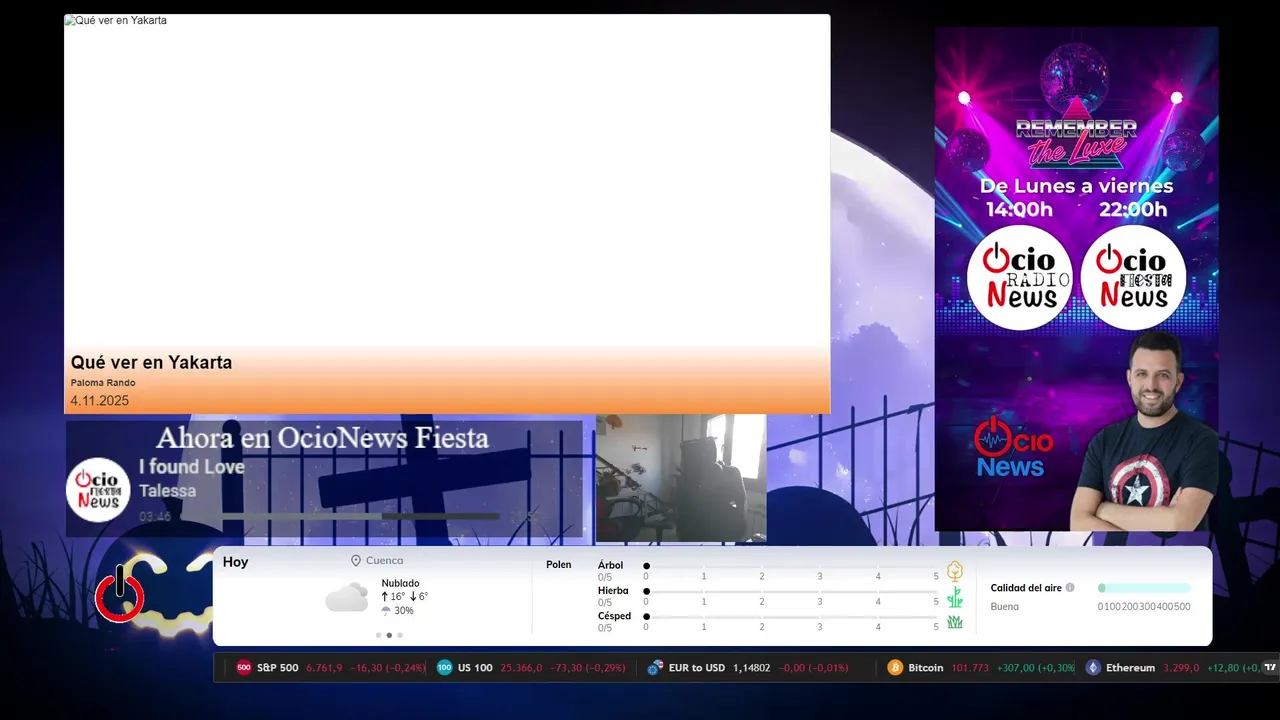The height and width of the screenshot is (720, 1280).
Task: Click the TradingView logo in ticker
Action: (x=1270, y=668)
